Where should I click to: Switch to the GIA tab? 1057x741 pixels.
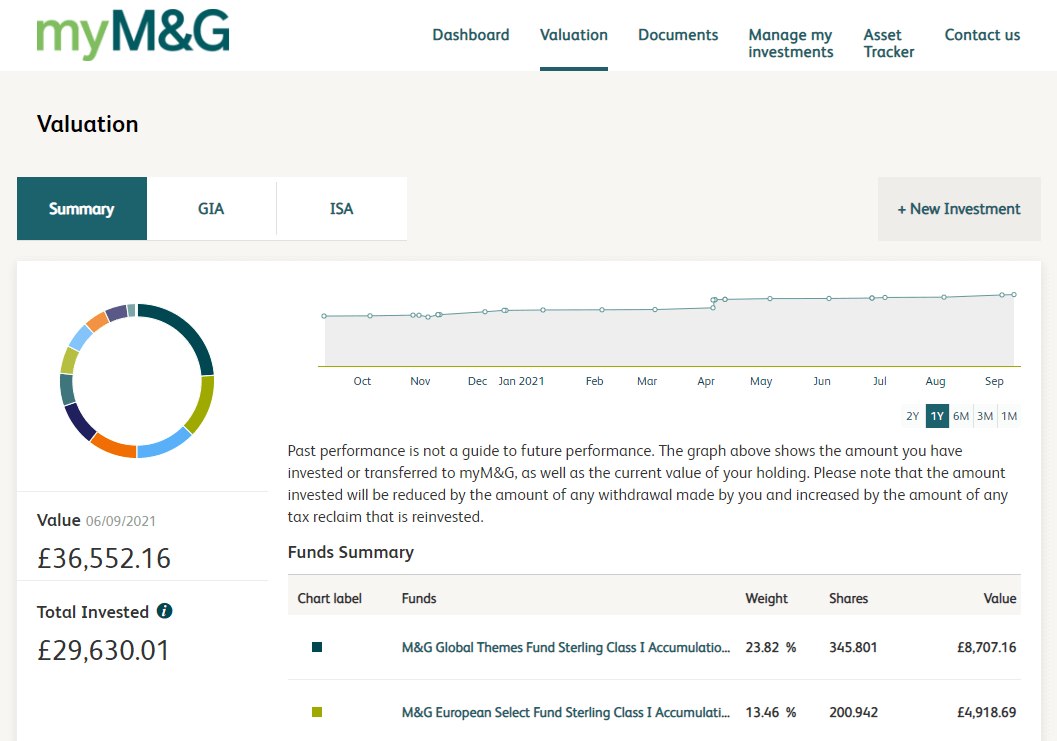point(211,208)
